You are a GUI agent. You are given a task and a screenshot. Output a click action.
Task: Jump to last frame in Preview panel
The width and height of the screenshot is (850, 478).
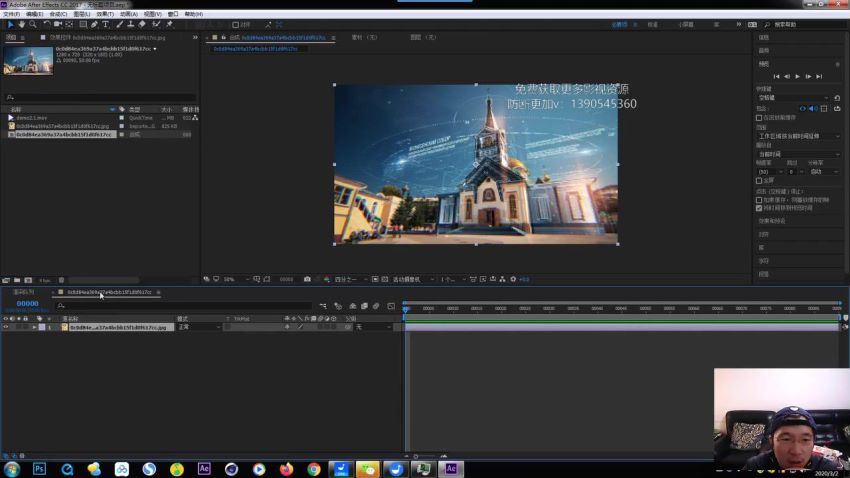[819, 76]
